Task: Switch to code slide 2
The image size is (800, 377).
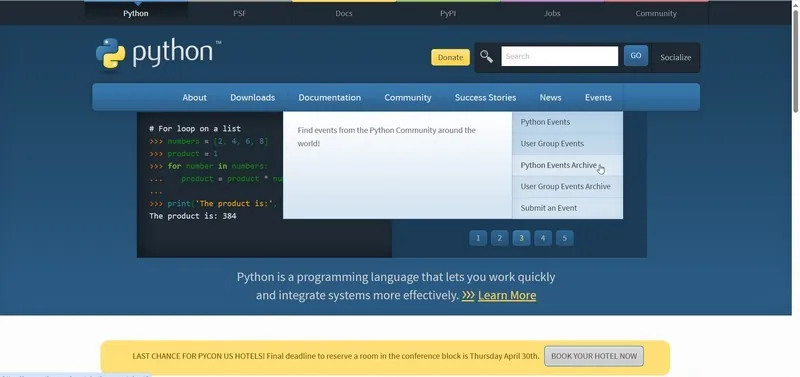Action: pos(499,238)
